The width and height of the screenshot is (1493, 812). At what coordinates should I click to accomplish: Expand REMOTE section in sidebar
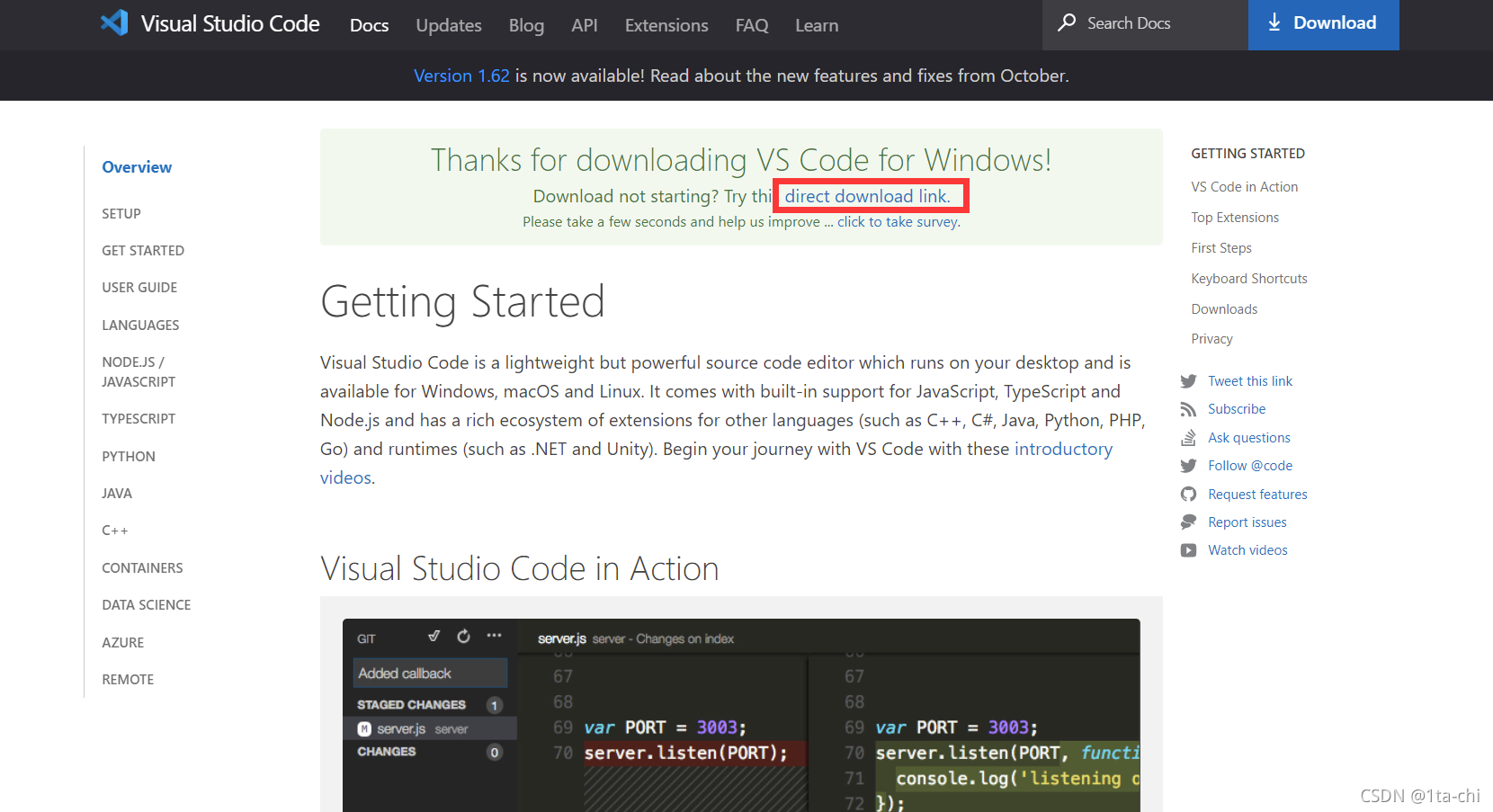pyautogui.click(x=128, y=680)
